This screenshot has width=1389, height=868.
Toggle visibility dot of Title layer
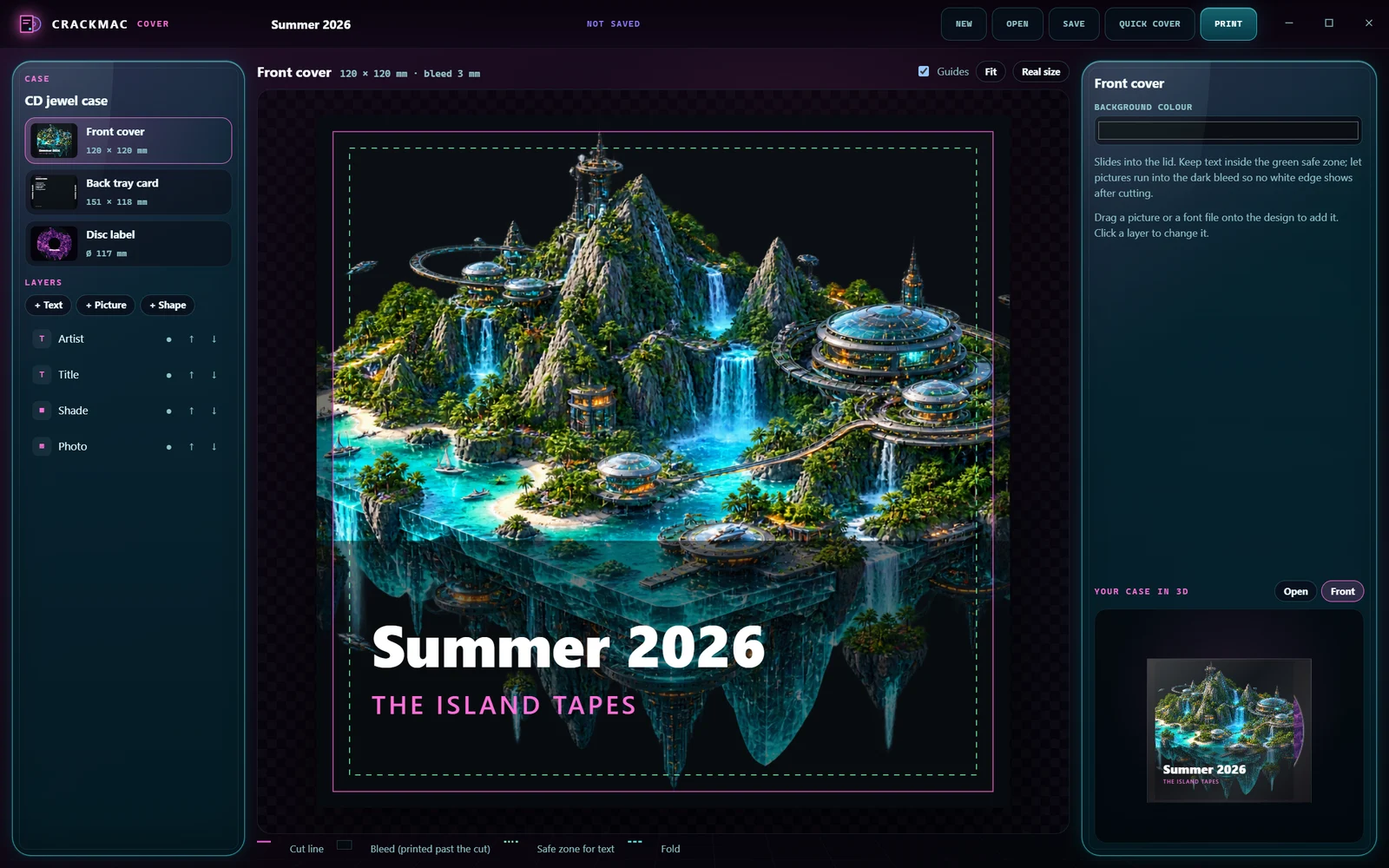coord(168,375)
